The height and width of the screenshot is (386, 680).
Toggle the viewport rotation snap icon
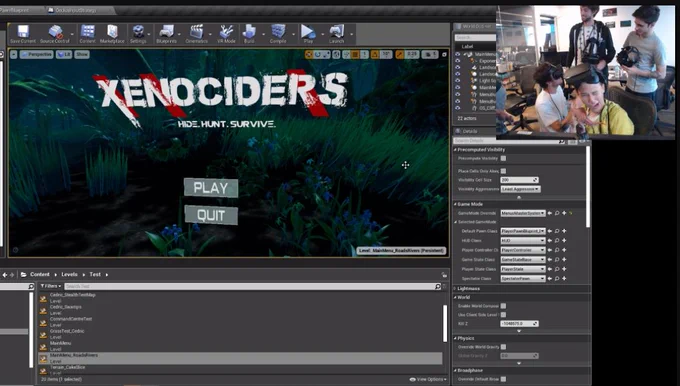[375, 55]
